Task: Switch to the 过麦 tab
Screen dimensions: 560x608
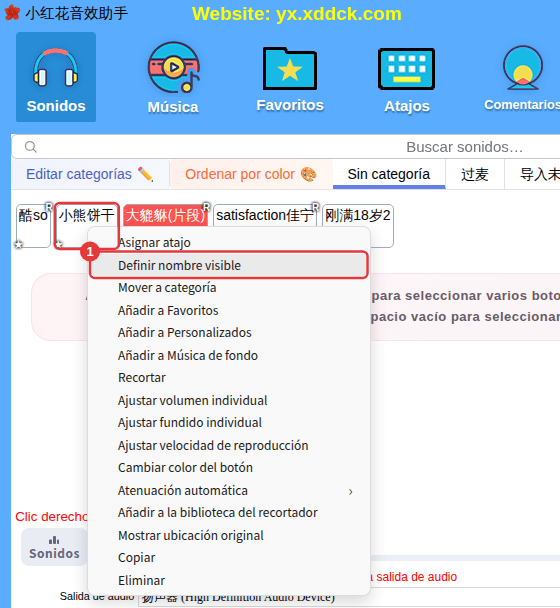Action: [x=475, y=174]
